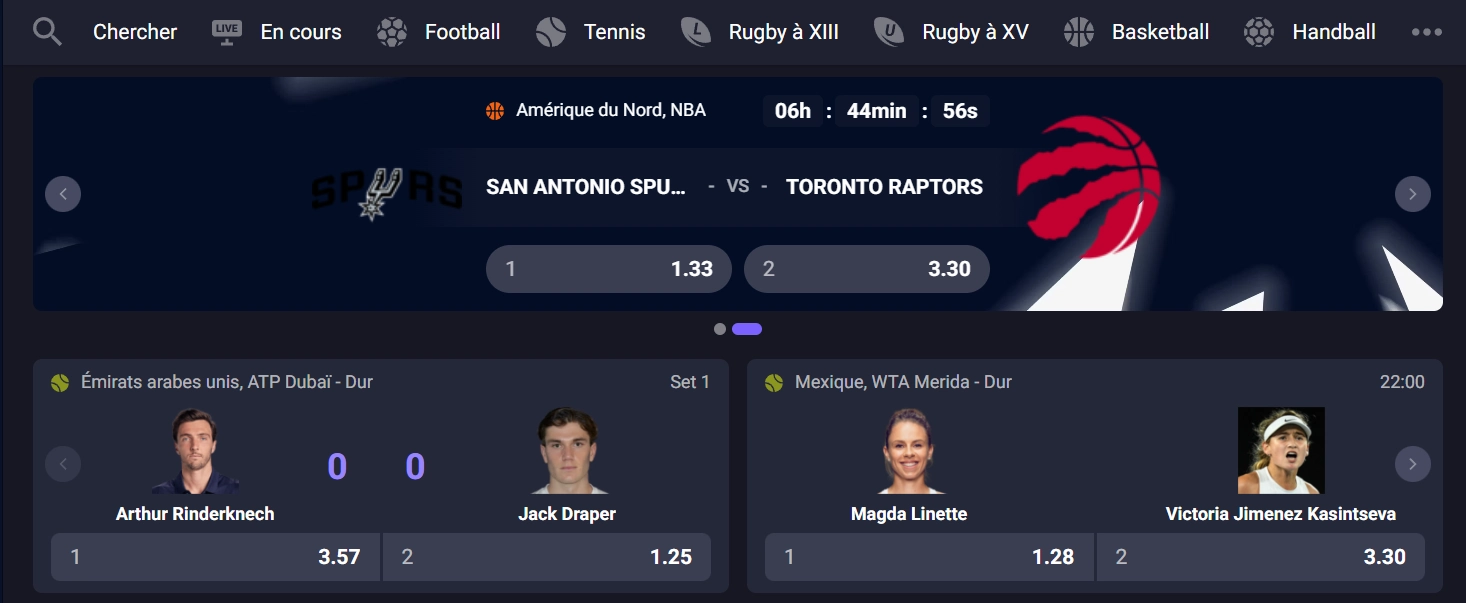Pick Magda Linette odds 1.28

[929, 557]
